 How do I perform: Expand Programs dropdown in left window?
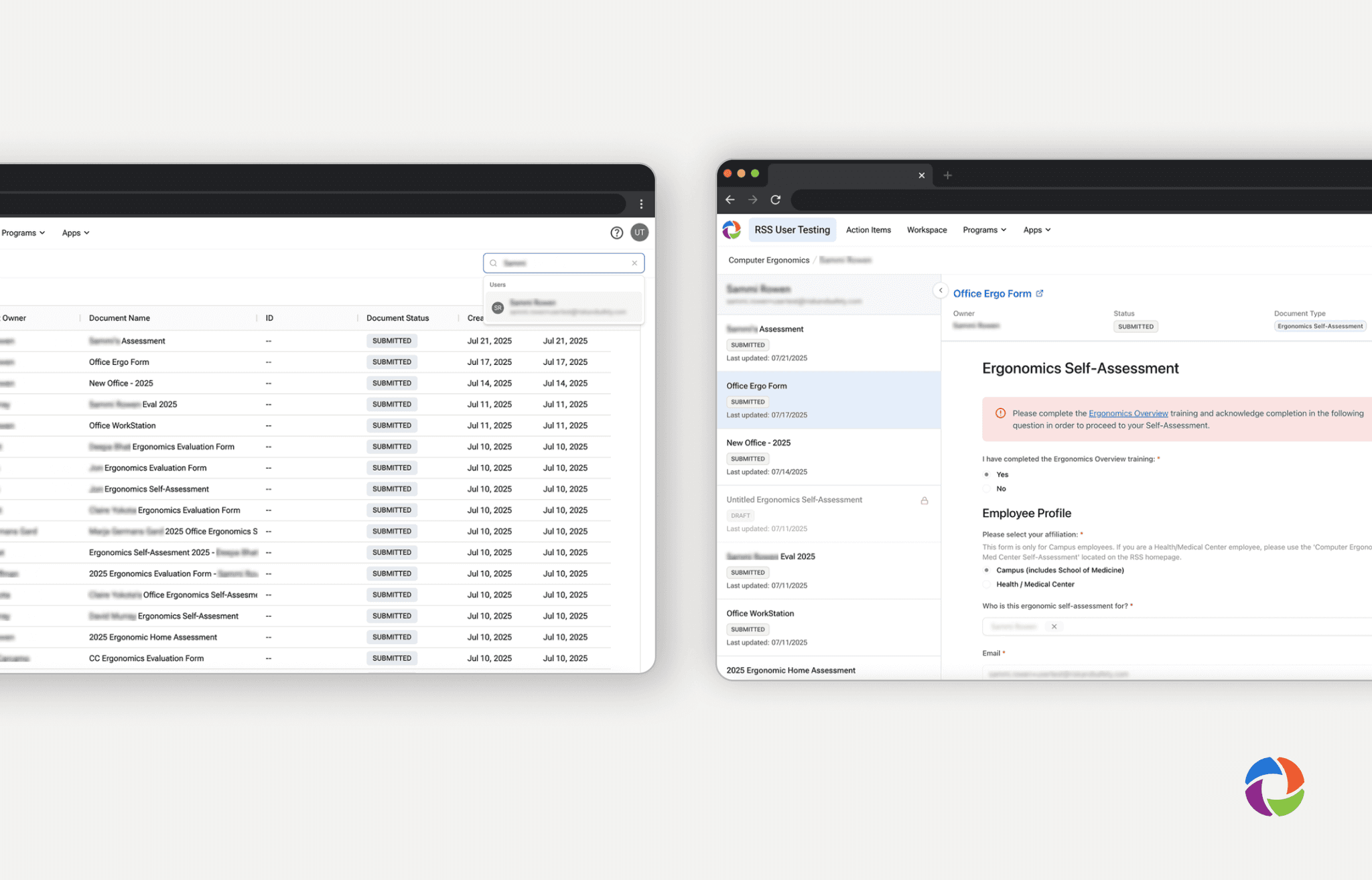tap(23, 233)
